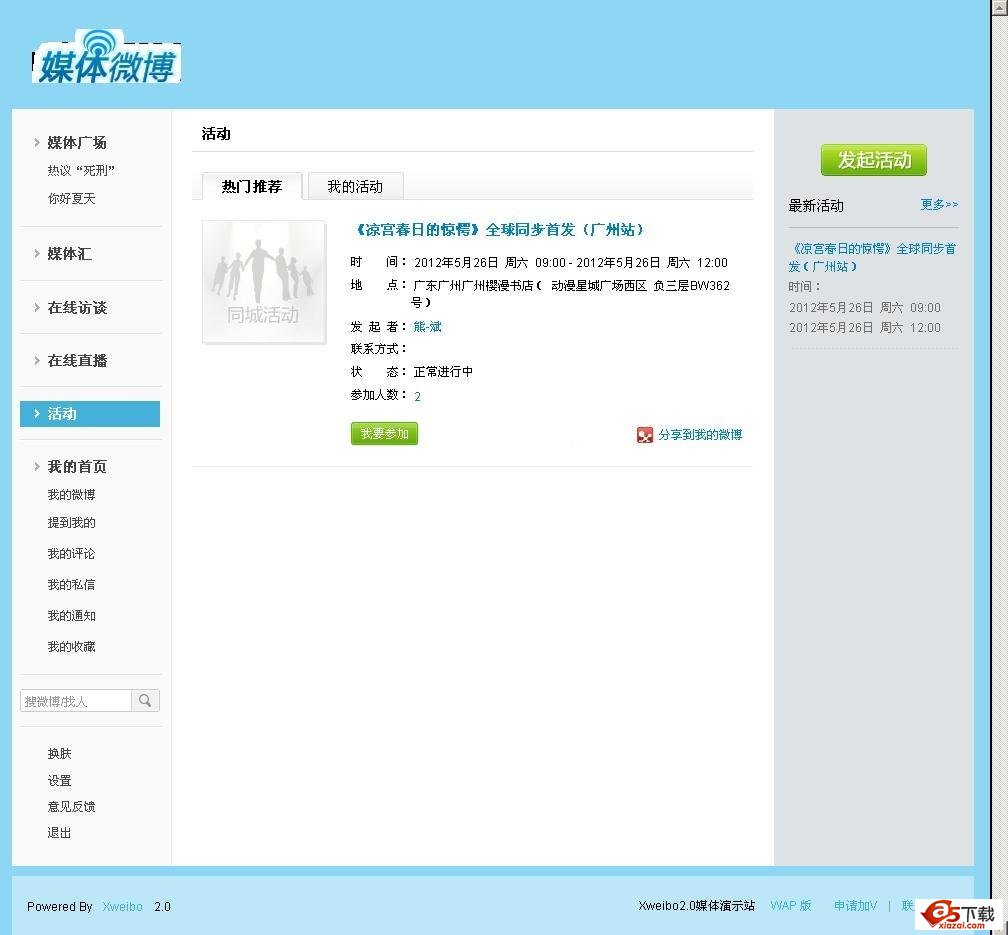1008x935 pixels.
Task: Open 意见反馈 feedback link
Action: tap(71, 806)
